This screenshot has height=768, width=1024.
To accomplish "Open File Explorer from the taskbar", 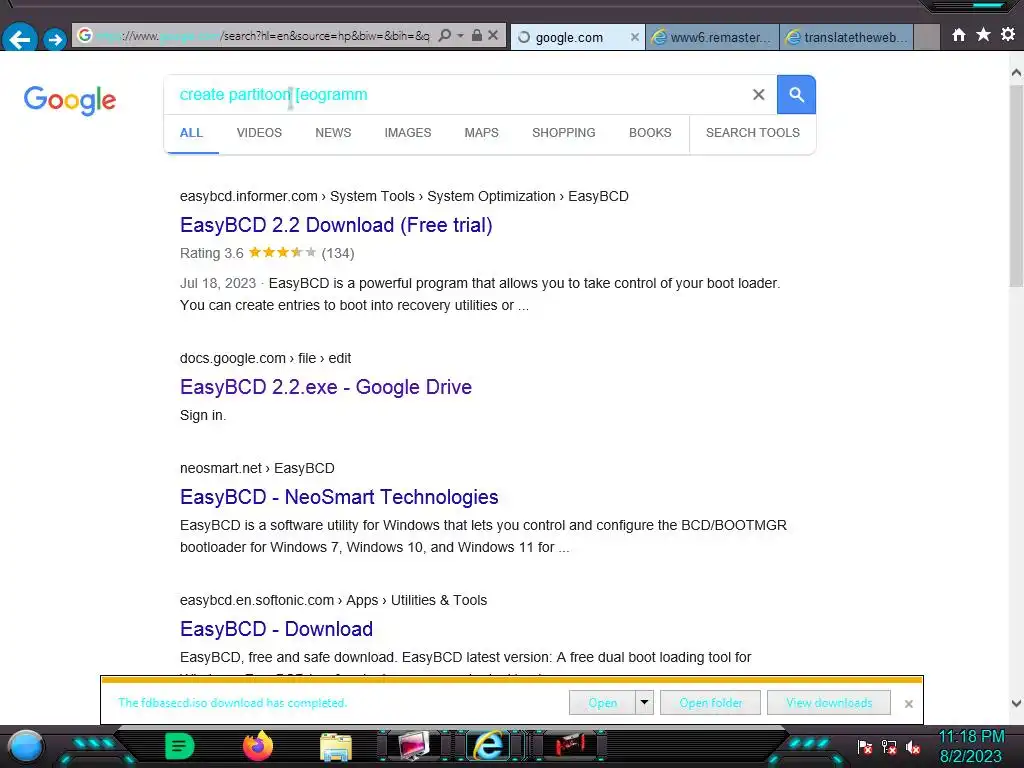I will point(336,746).
